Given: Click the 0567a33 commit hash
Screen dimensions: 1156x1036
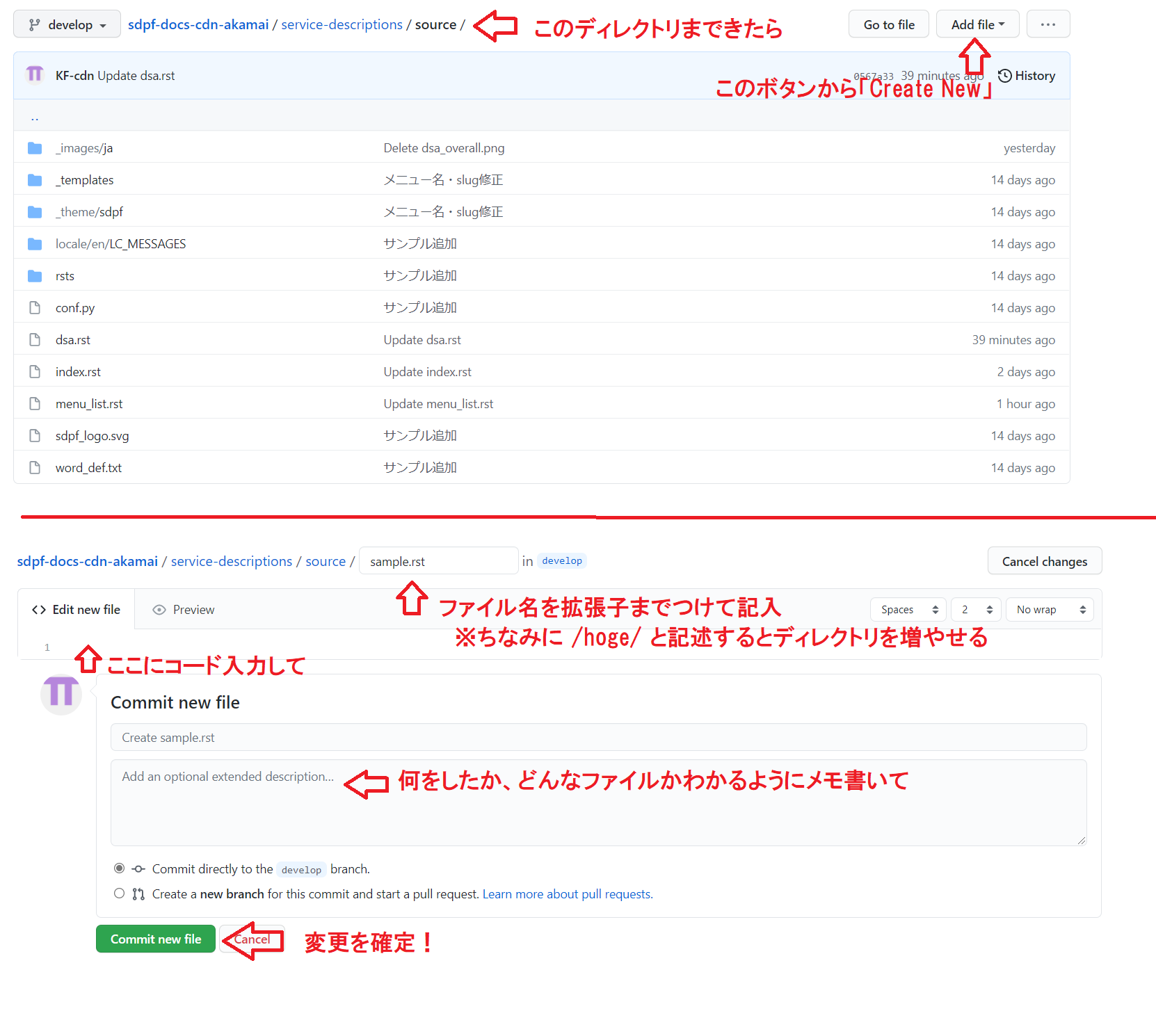Looking at the screenshot, I should point(874,76).
